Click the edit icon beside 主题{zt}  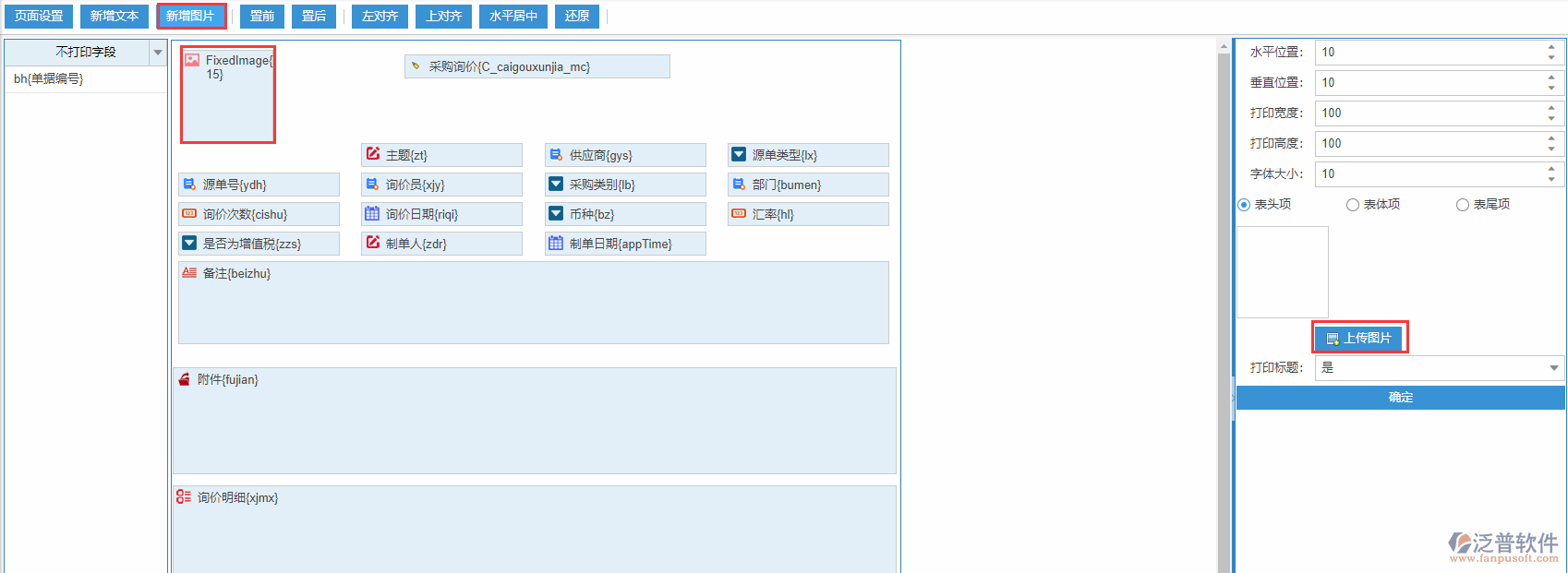[x=373, y=154]
